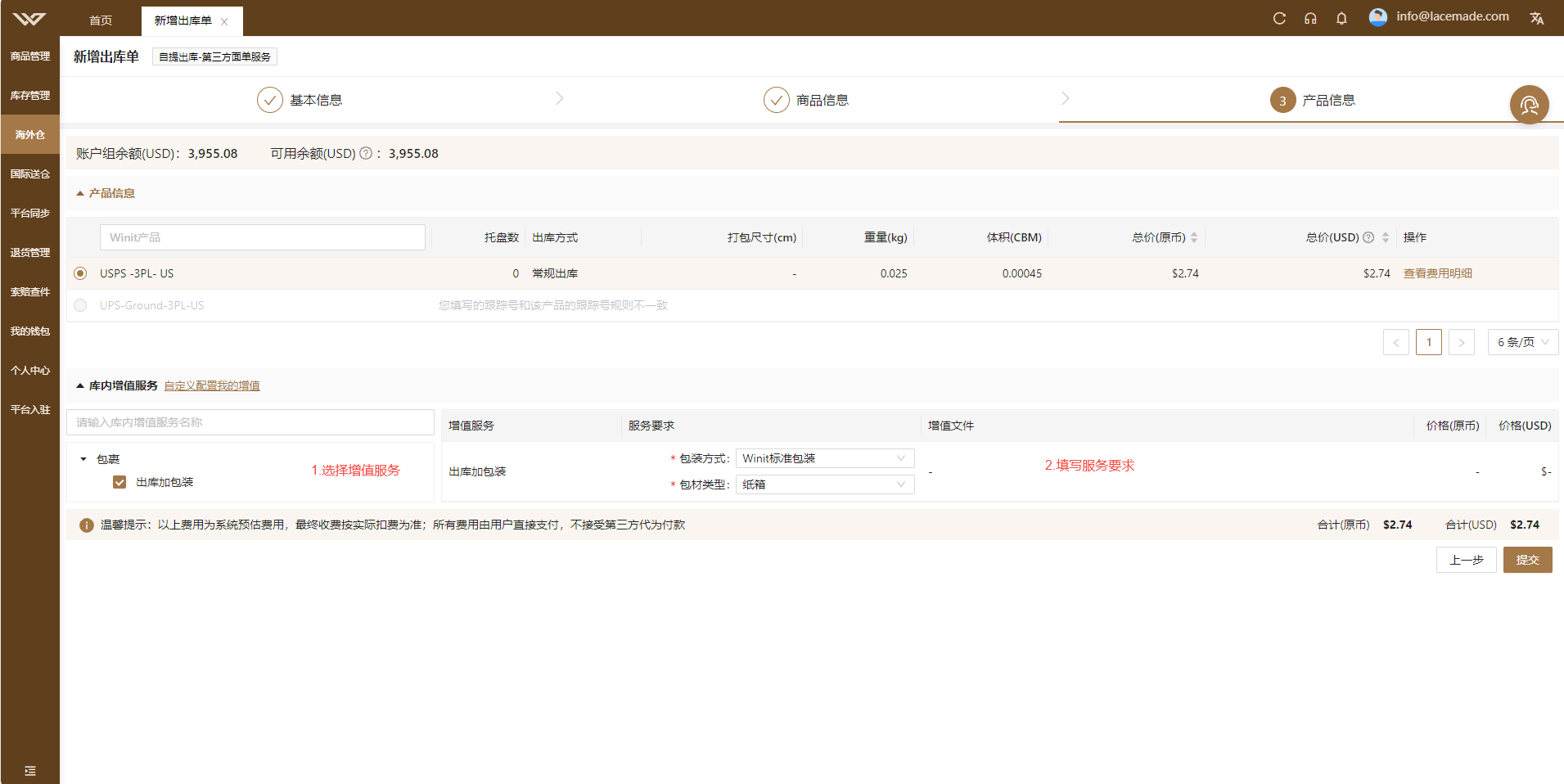Click the 自提出库-第三方面单服务 tag
This screenshot has width=1564, height=784.
(x=214, y=56)
